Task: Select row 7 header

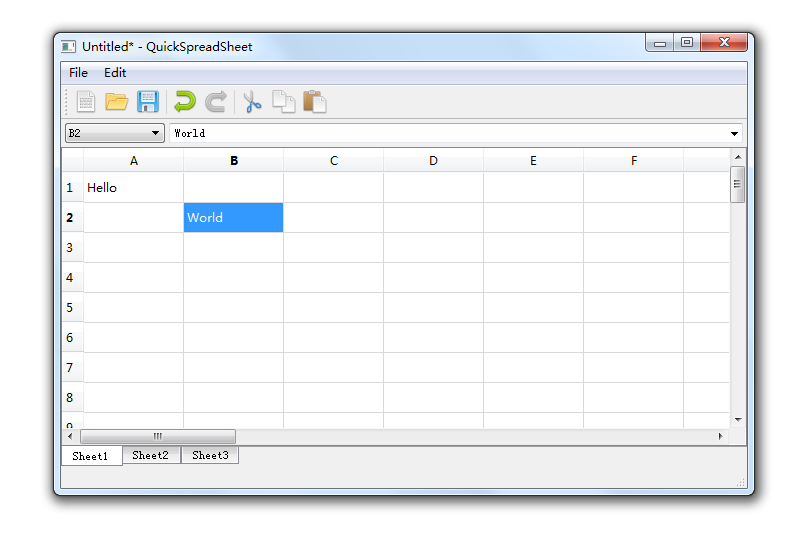Action: (72, 367)
